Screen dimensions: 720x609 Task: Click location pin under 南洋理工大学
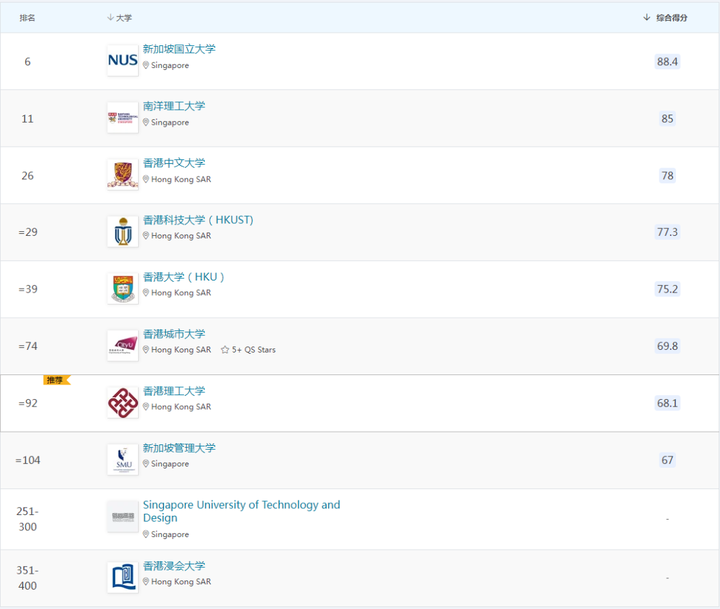coord(146,122)
